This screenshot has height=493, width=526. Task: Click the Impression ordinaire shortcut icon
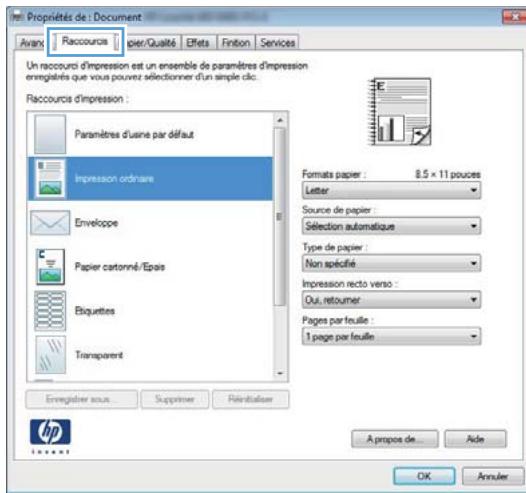pos(50,178)
